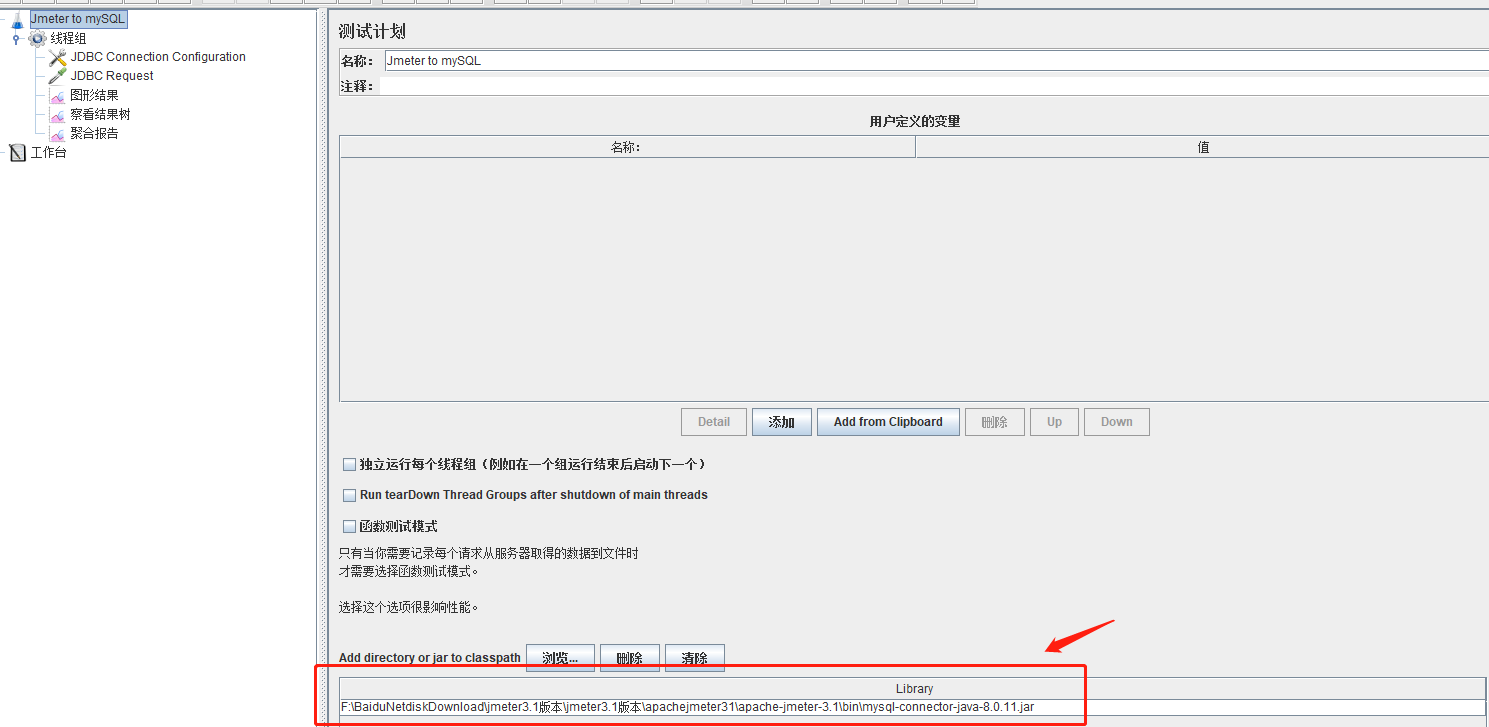Click the 名称 column header in variables table
The image size is (1489, 727).
627,147
